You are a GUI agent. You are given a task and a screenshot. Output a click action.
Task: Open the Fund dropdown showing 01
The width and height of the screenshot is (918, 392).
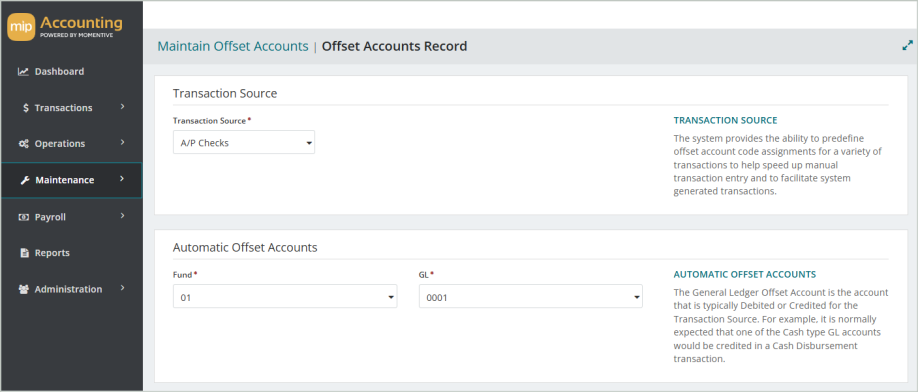(285, 297)
